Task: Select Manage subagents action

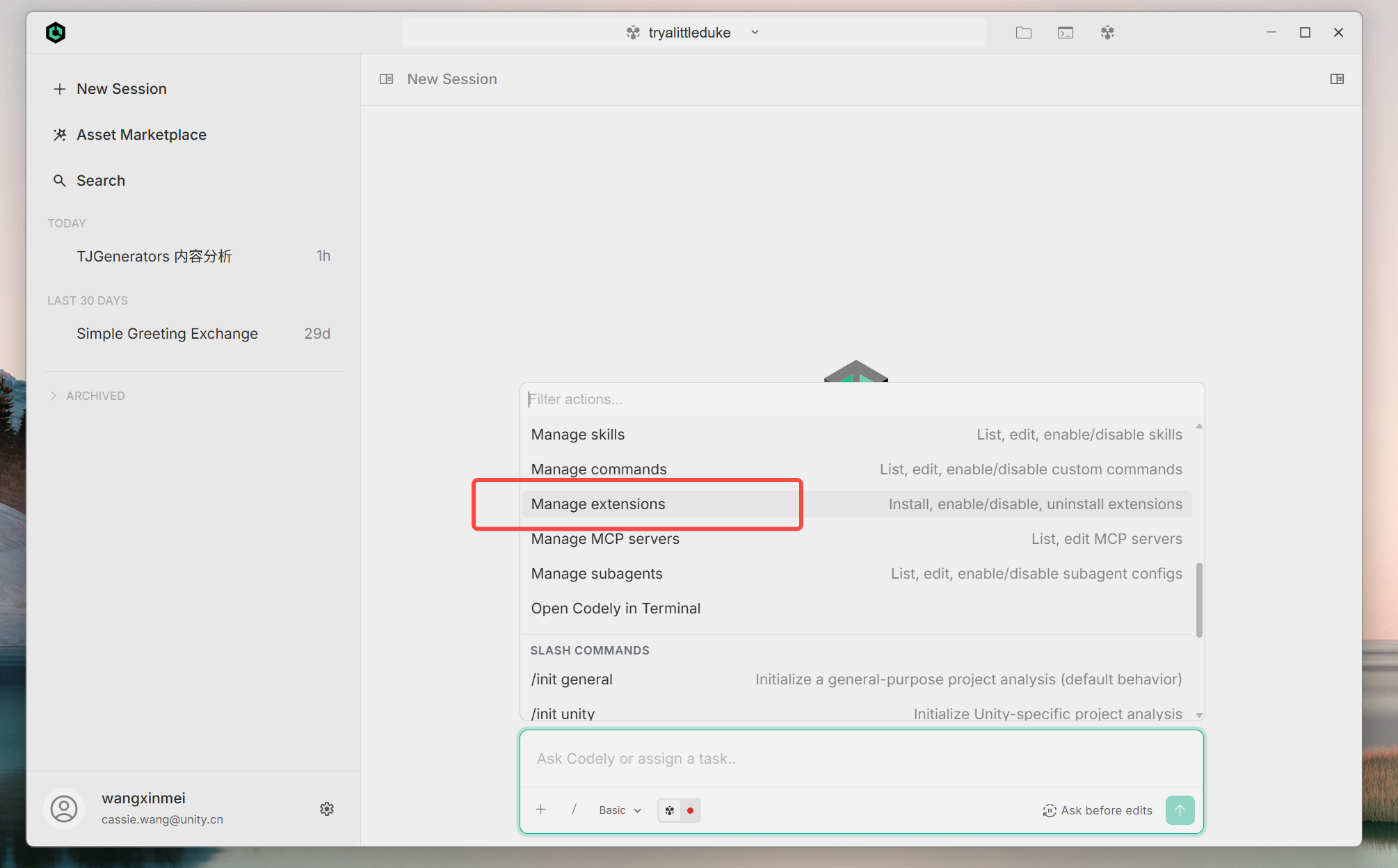Action: [x=857, y=574]
